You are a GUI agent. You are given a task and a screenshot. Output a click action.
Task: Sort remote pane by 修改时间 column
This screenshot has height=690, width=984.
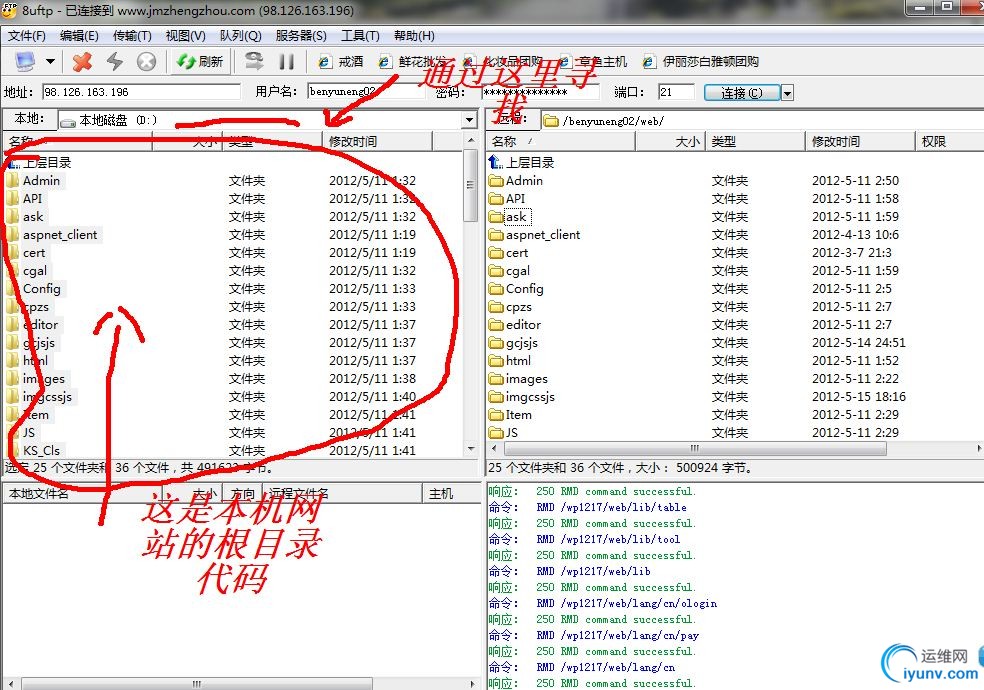[860, 142]
